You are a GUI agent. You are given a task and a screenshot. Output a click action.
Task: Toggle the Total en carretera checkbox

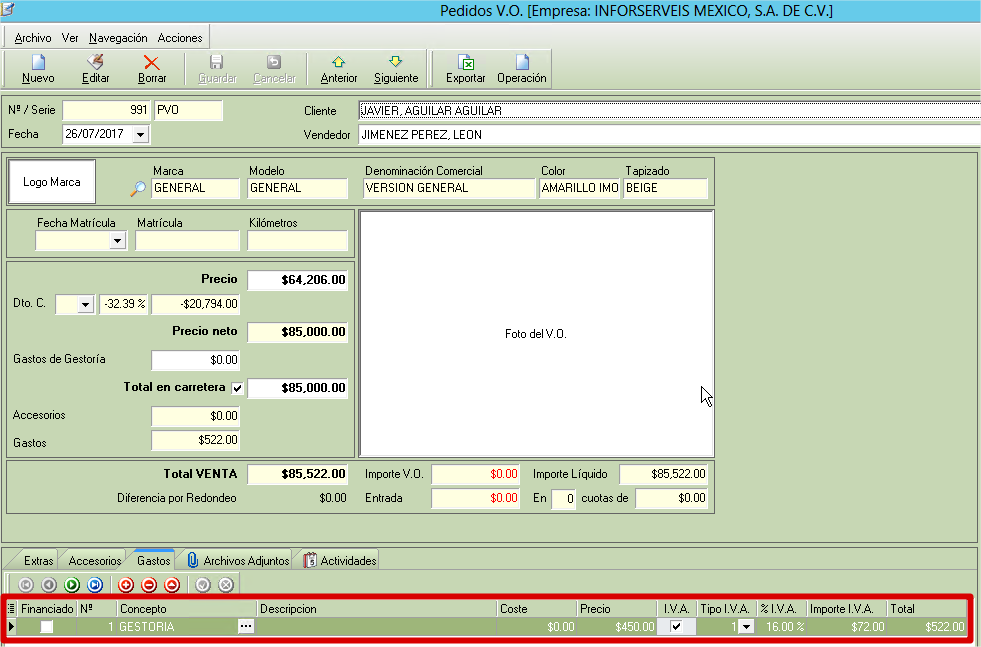pos(237,388)
